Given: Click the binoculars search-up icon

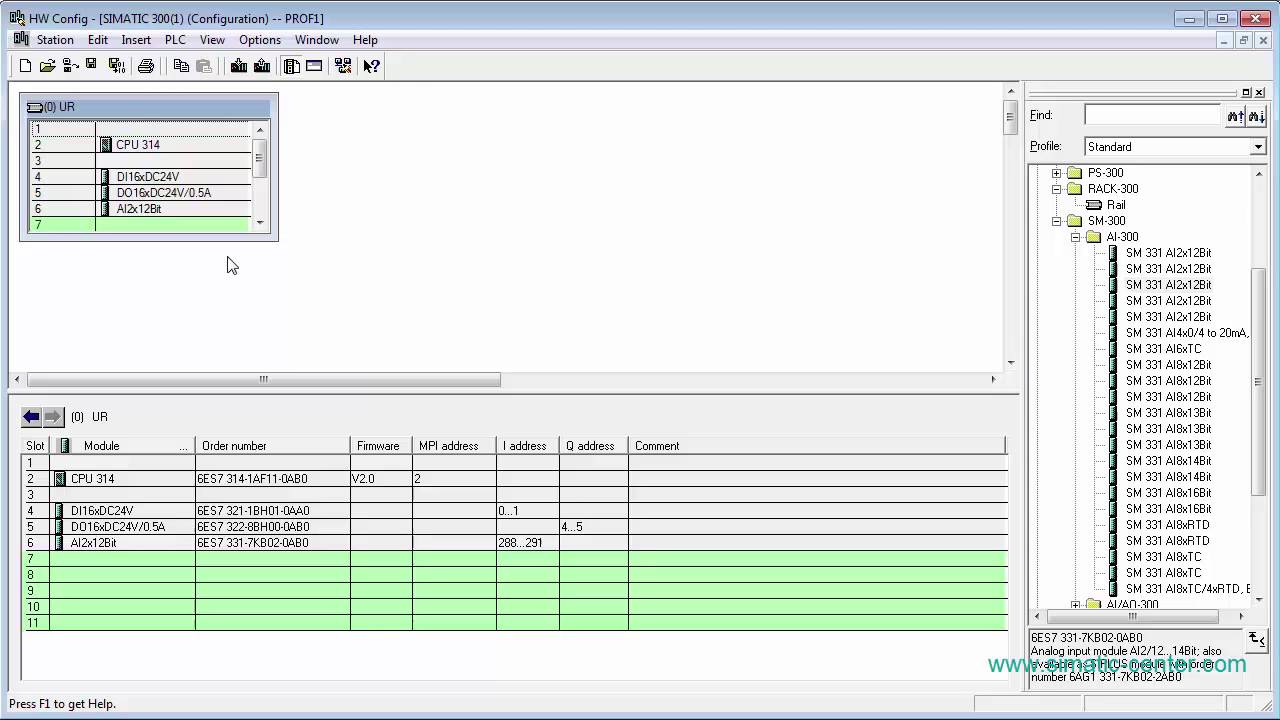Looking at the screenshot, I should pos(1235,116).
